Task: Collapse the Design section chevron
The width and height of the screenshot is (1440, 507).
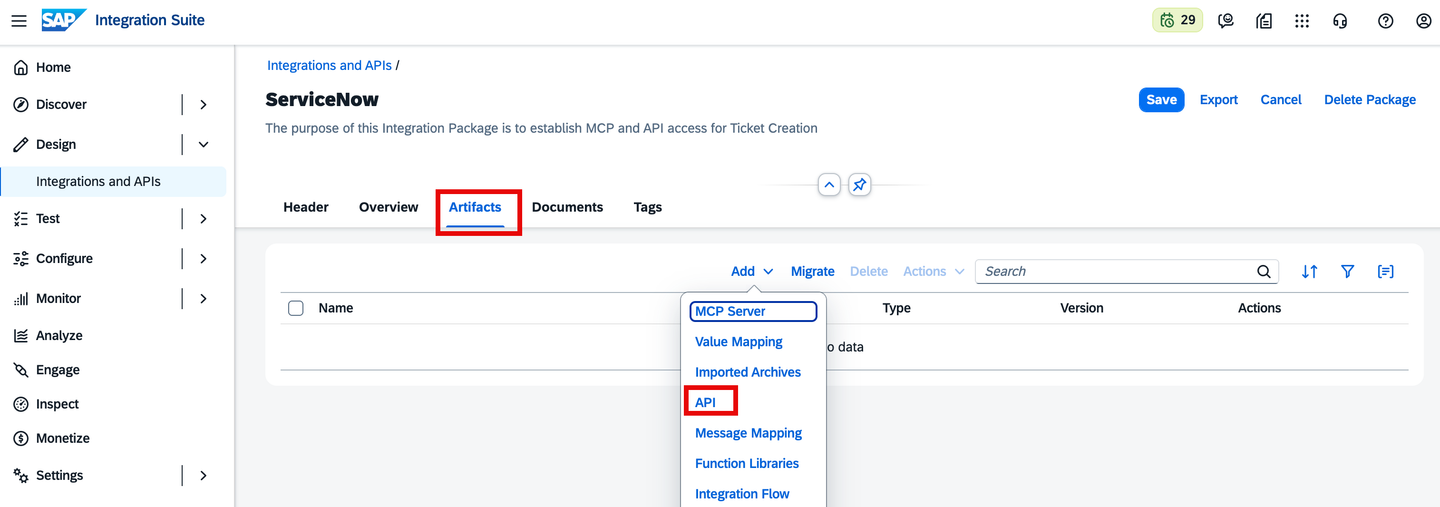Action: 203,144
